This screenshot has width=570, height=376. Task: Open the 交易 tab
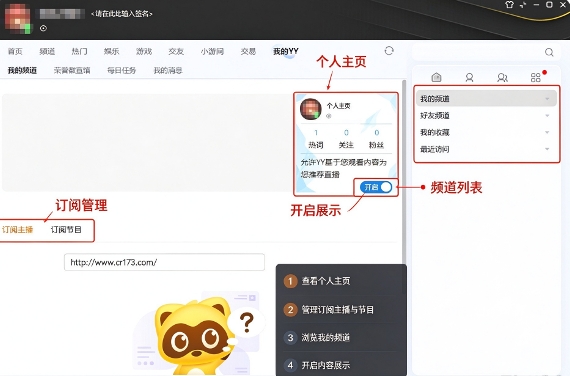click(x=248, y=51)
